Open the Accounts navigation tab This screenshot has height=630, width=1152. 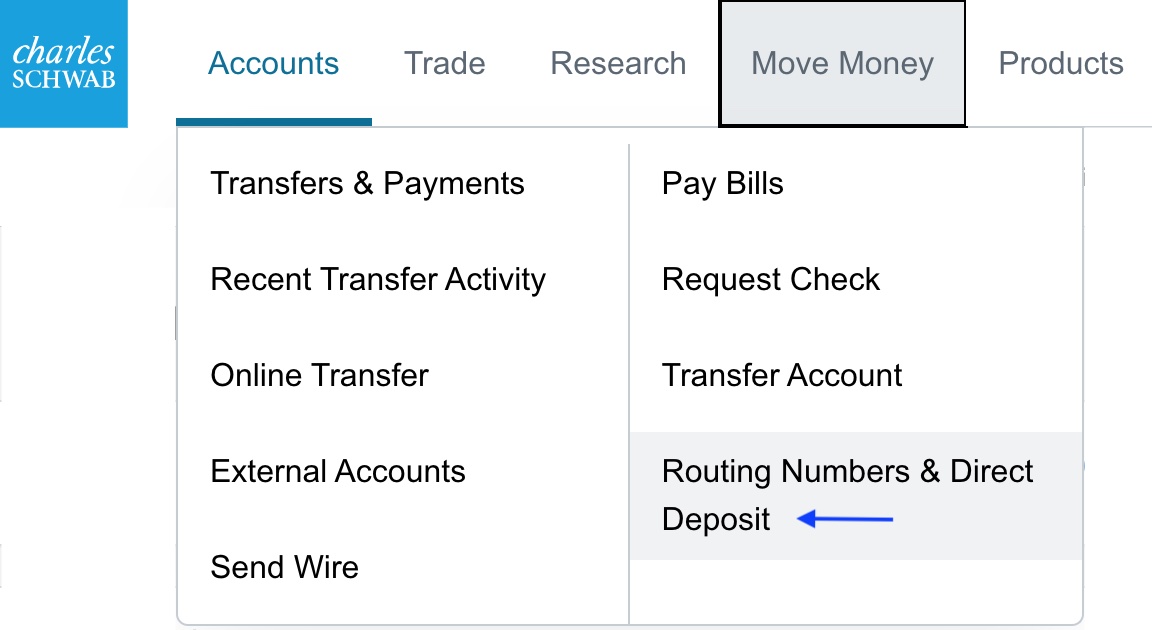click(273, 64)
